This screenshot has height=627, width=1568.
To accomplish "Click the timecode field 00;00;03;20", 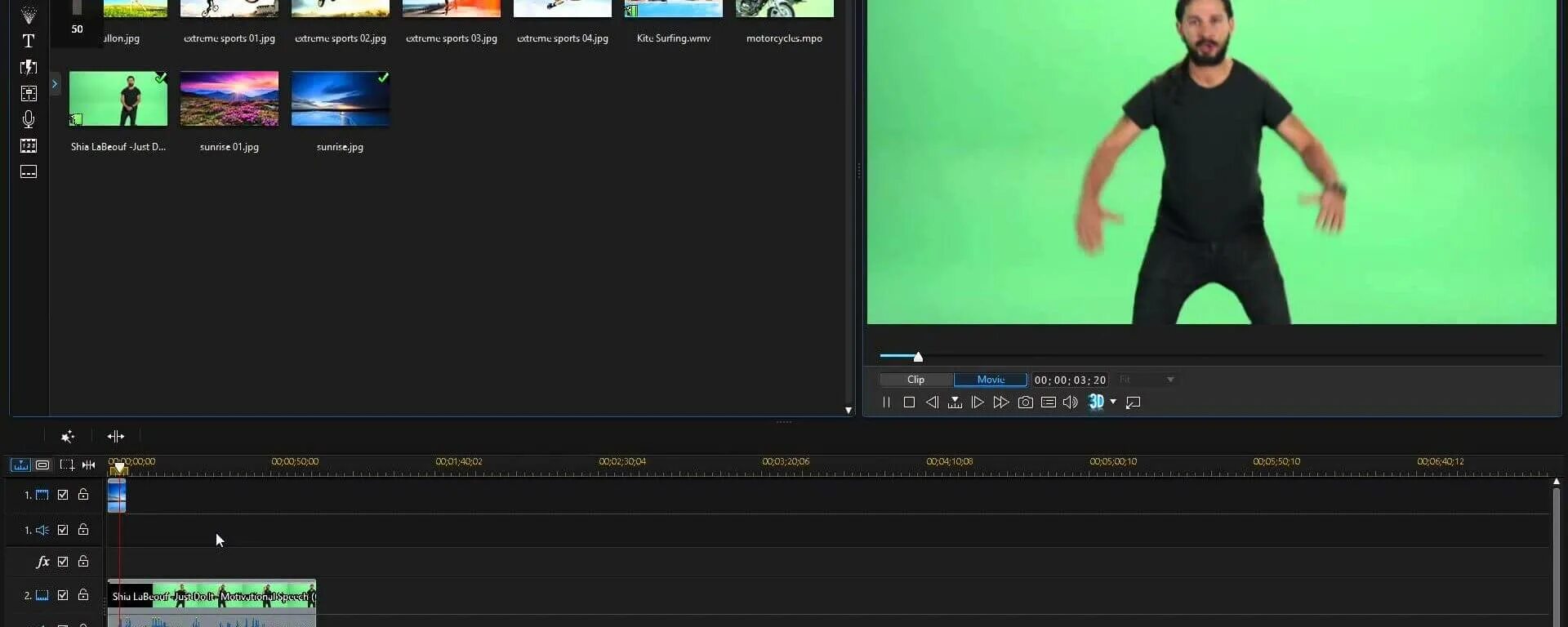I will pyautogui.click(x=1070, y=380).
